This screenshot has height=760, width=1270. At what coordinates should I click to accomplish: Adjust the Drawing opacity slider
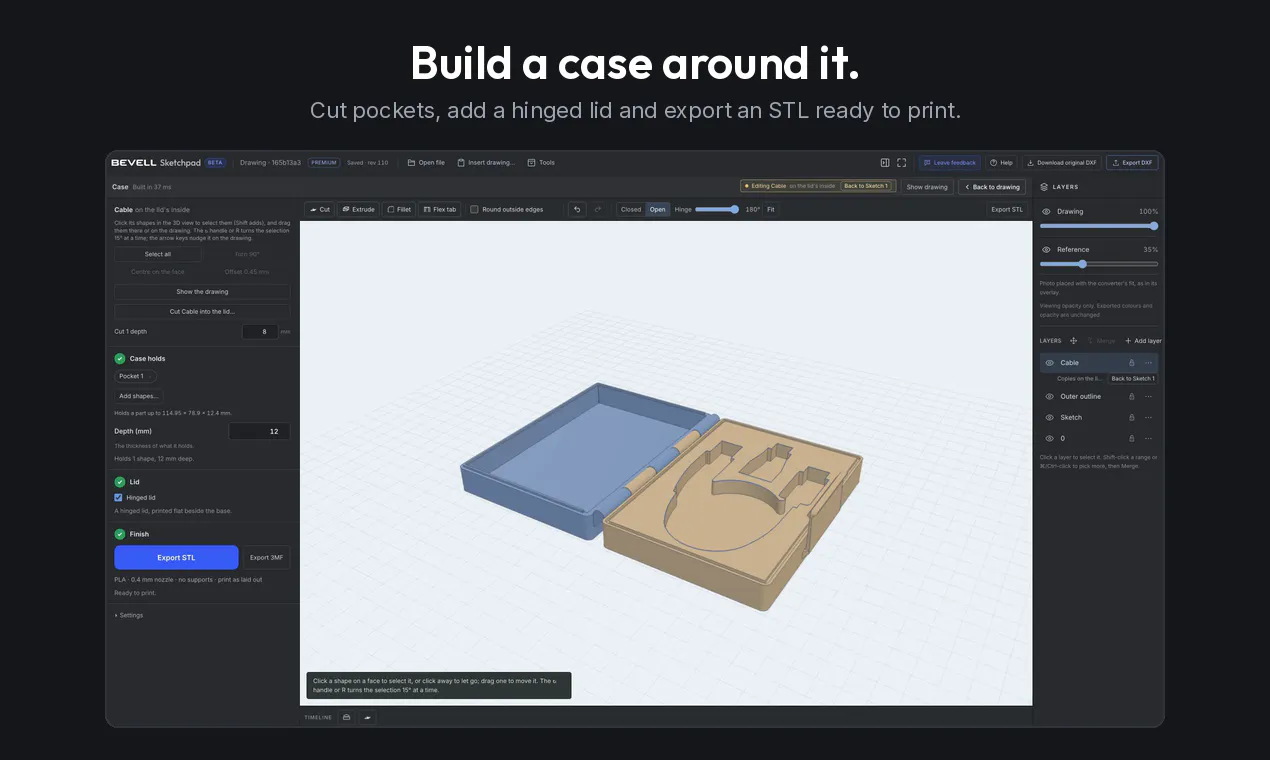[x=1099, y=226]
